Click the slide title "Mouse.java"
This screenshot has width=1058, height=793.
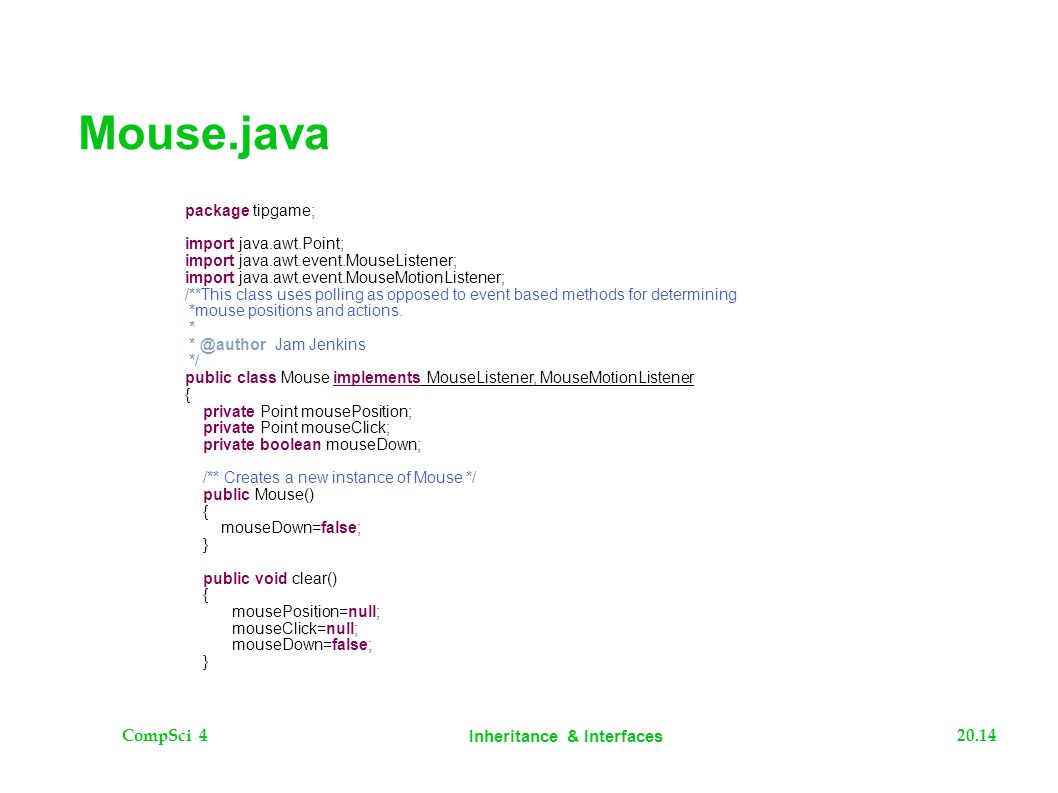[204, 134]
